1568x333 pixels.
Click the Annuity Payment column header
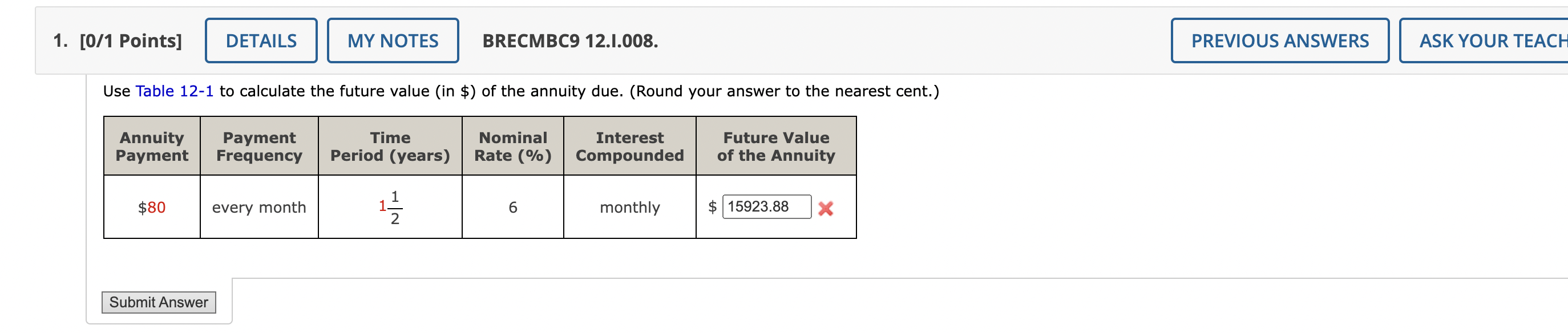pyautogui.click(x=151, y=146)
